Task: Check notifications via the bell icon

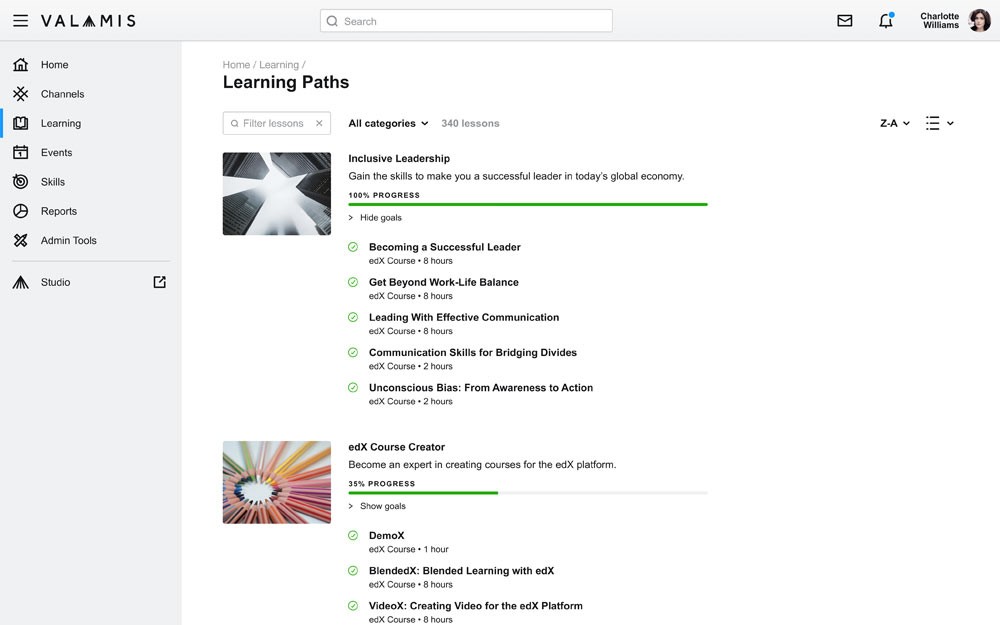Action: point(884,19)
